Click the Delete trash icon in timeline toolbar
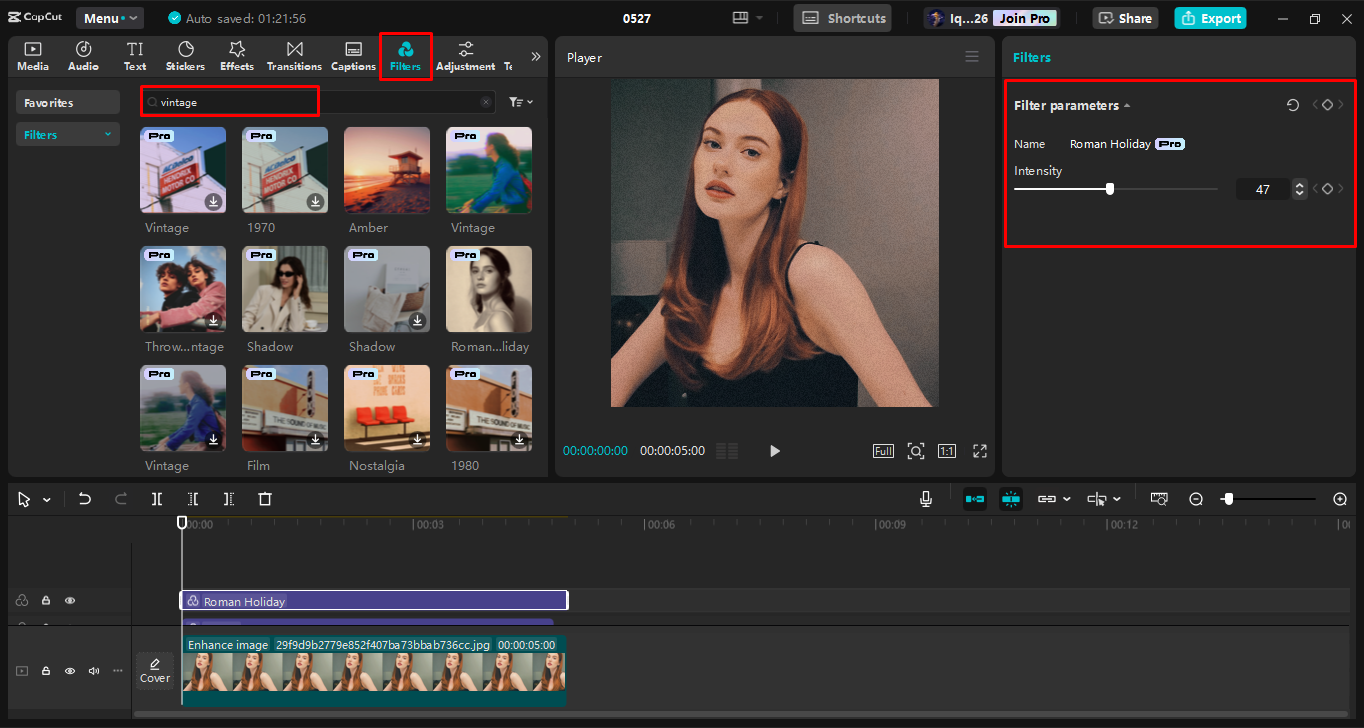 pyautogui.click(x=264, y=498)
